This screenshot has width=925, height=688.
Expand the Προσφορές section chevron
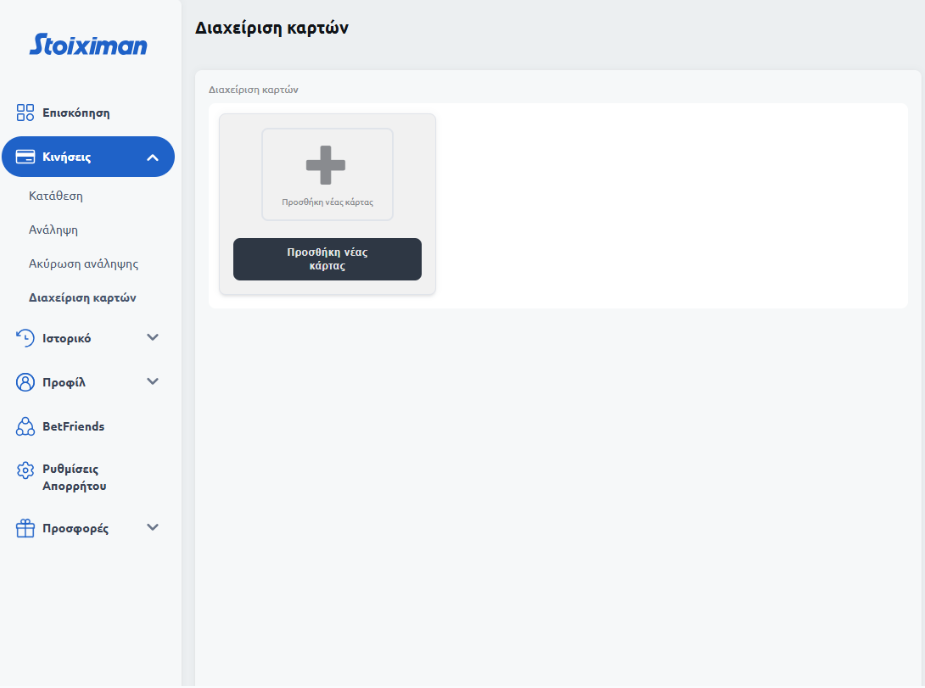click(153, 528)
